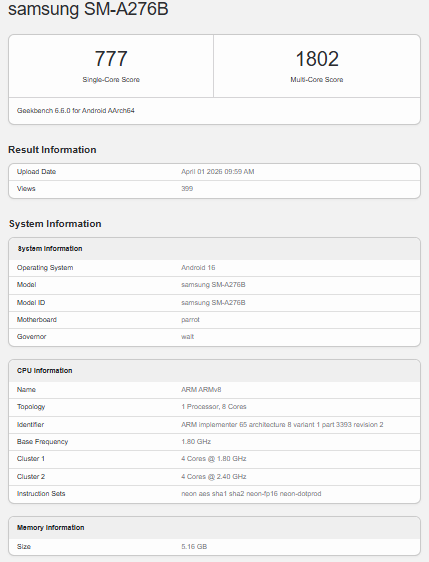
Task: Click 'Geekbench 6.6.0 for Android AArch64' text
Action: point(76,111)
